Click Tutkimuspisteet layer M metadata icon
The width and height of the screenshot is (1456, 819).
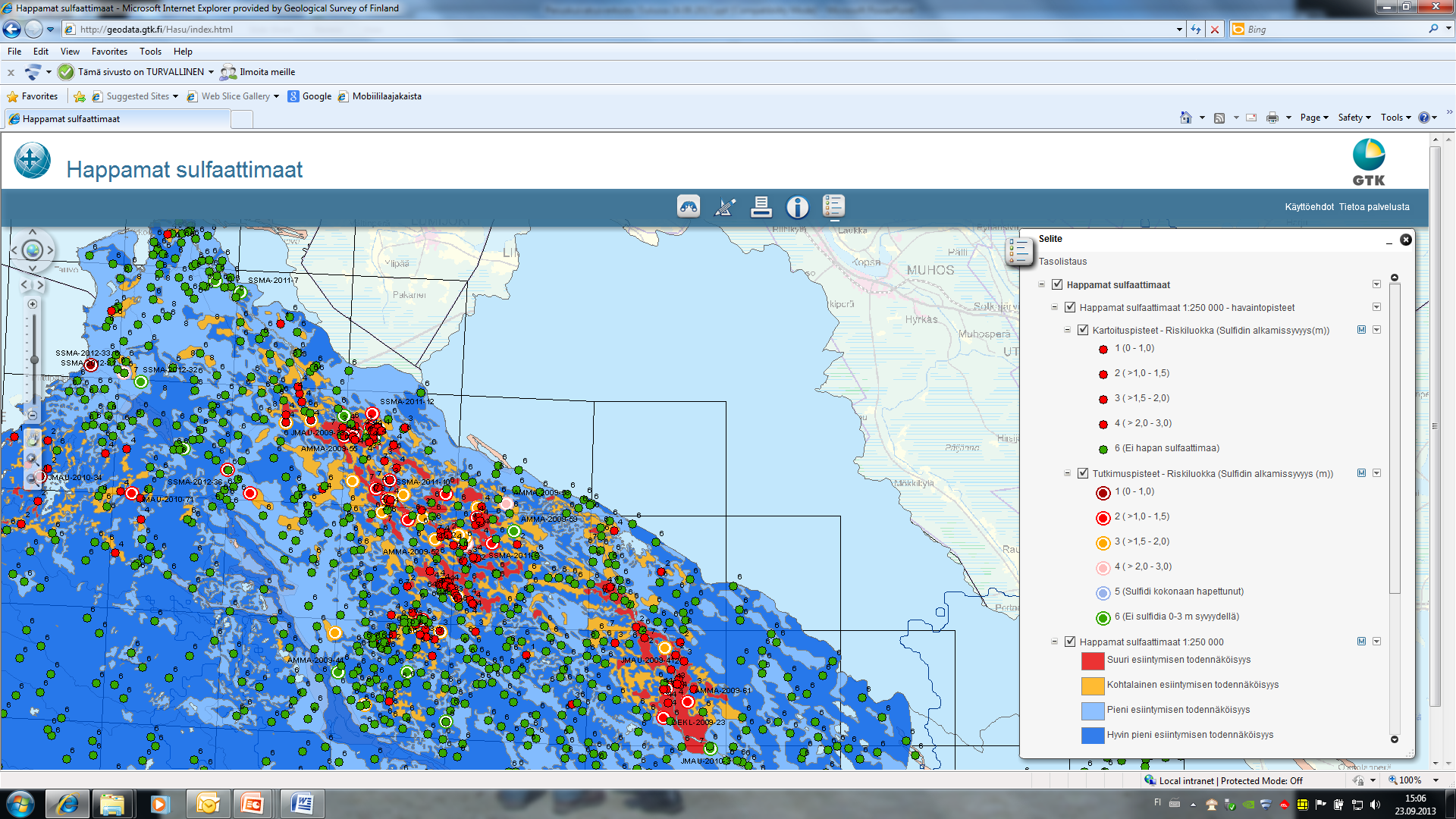tap(1361, 473)
